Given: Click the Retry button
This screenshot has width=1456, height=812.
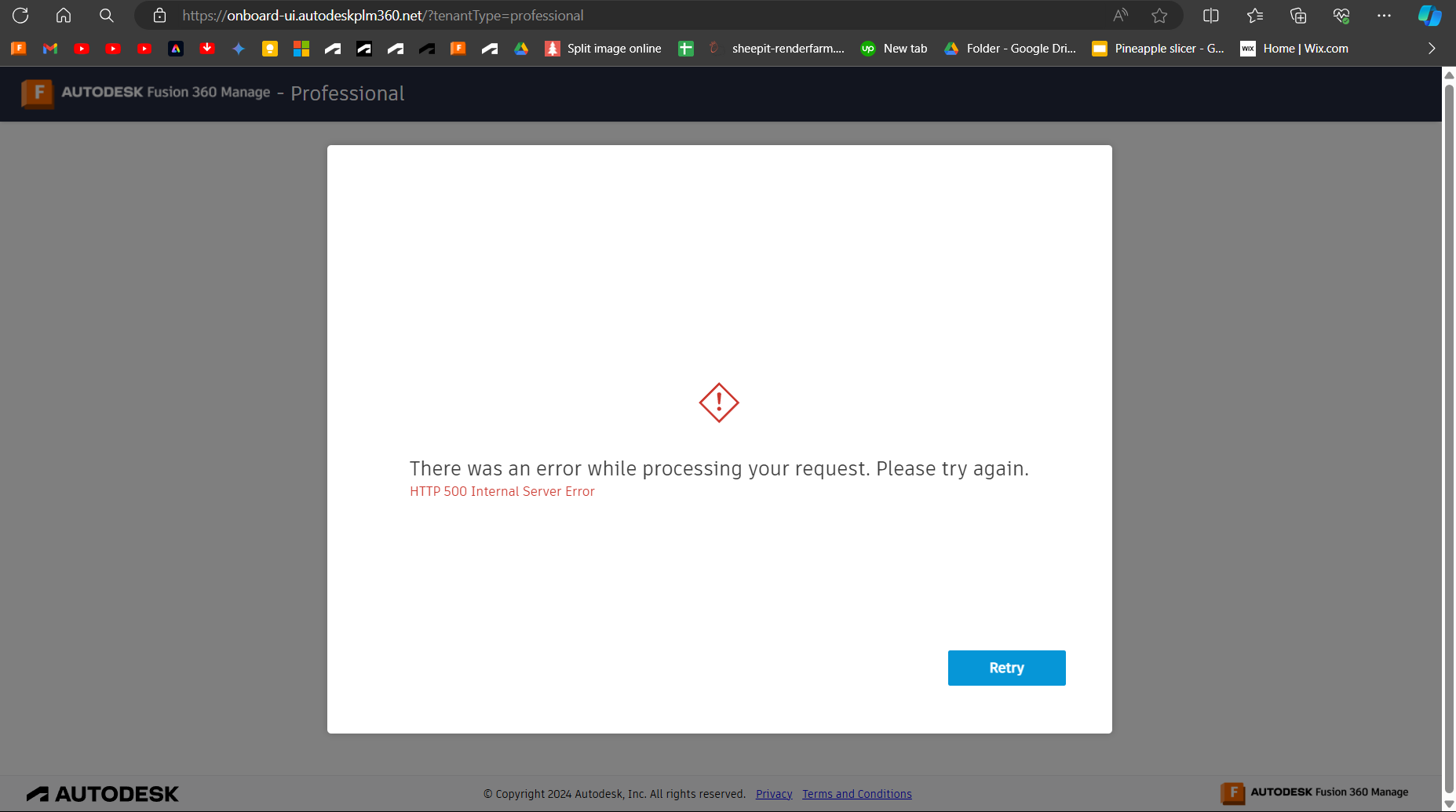Looking at the screenshot, I should 1007,668.
